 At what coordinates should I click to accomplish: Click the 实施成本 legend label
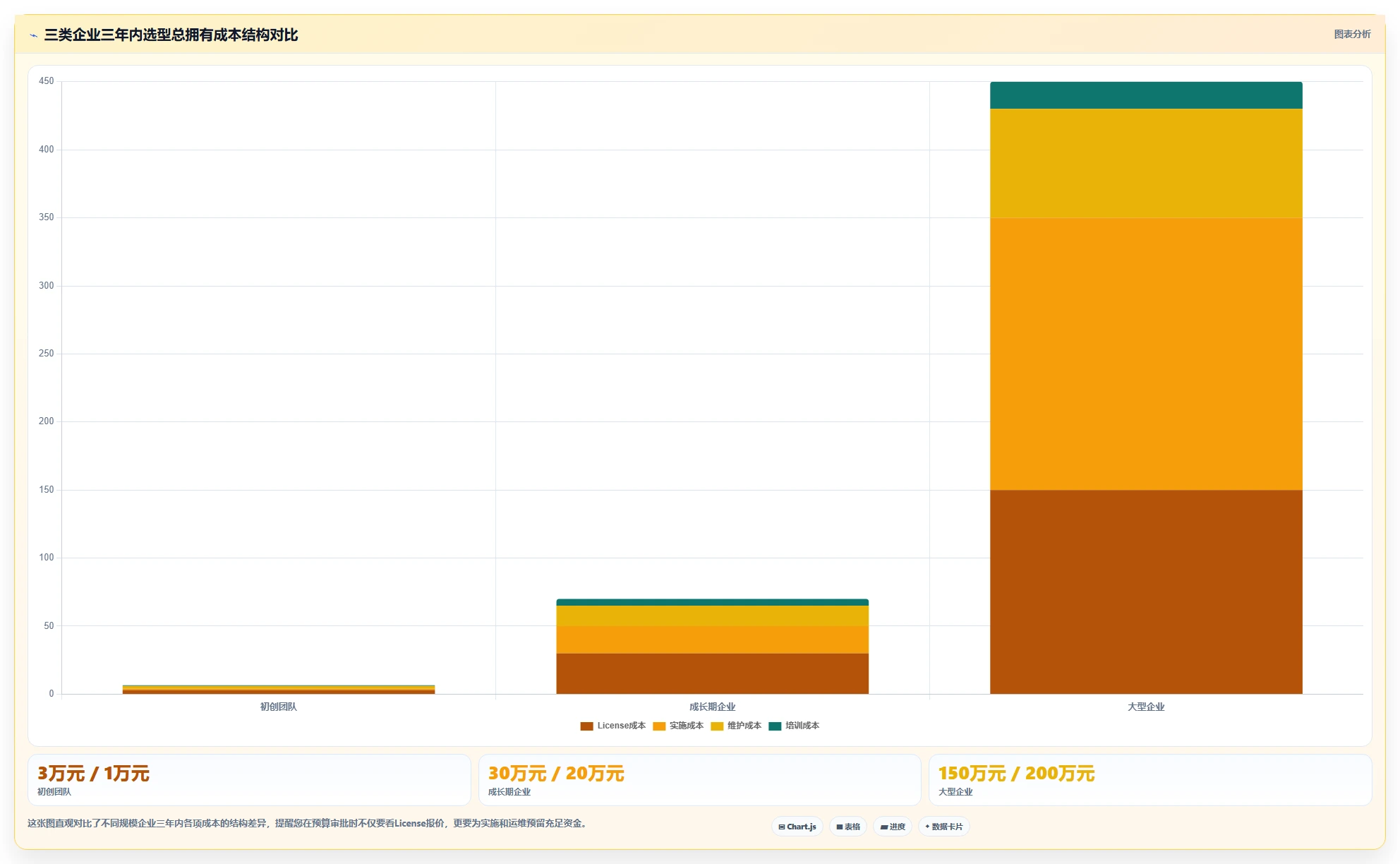[687, 726]
